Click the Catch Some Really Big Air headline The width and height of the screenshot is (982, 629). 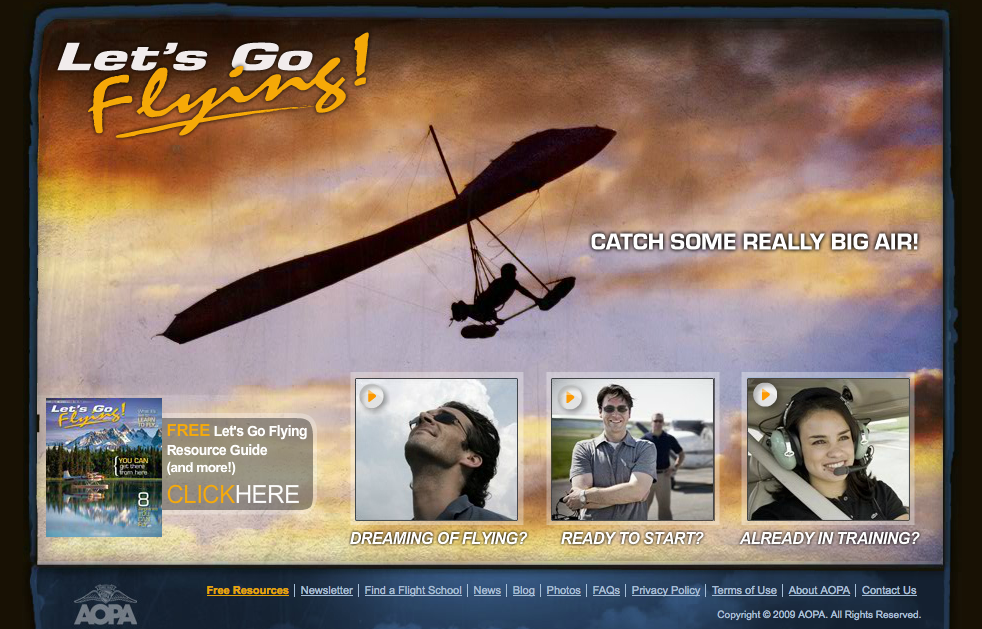pos(755,242)
